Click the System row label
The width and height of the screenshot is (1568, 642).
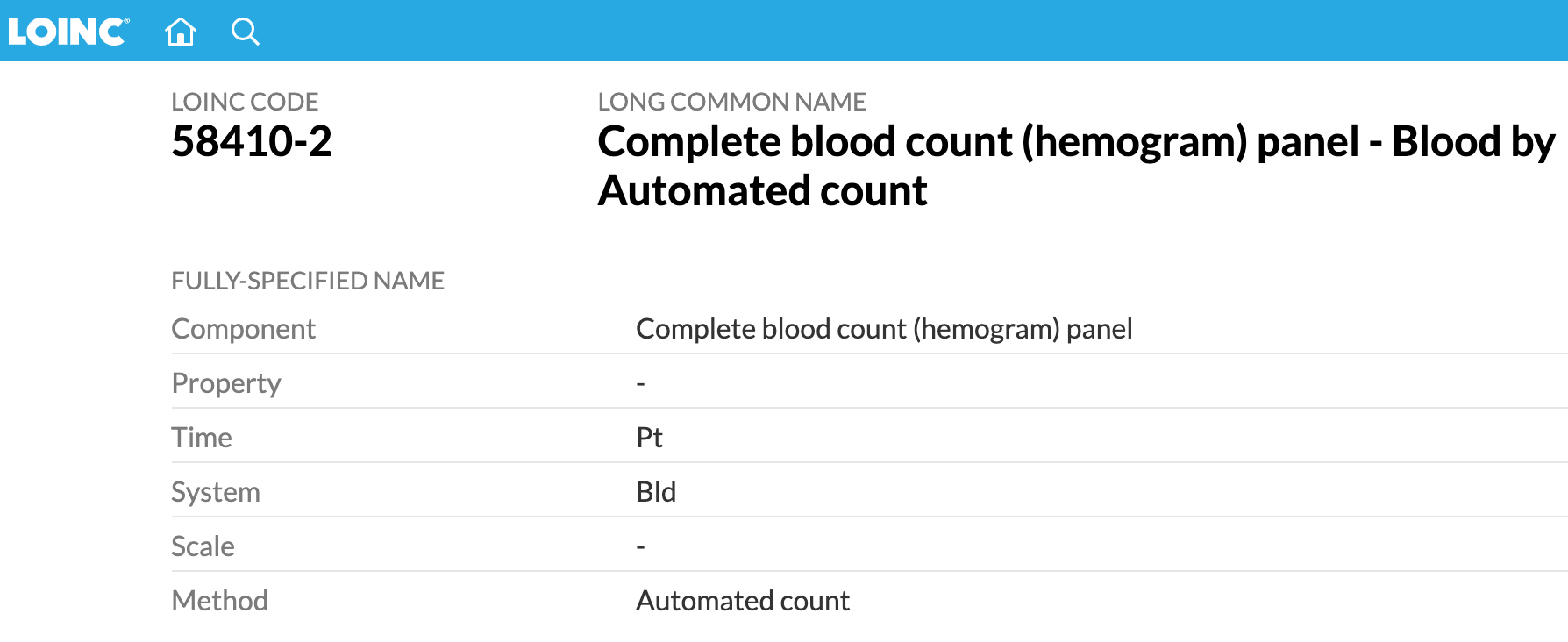coord(216,492)
